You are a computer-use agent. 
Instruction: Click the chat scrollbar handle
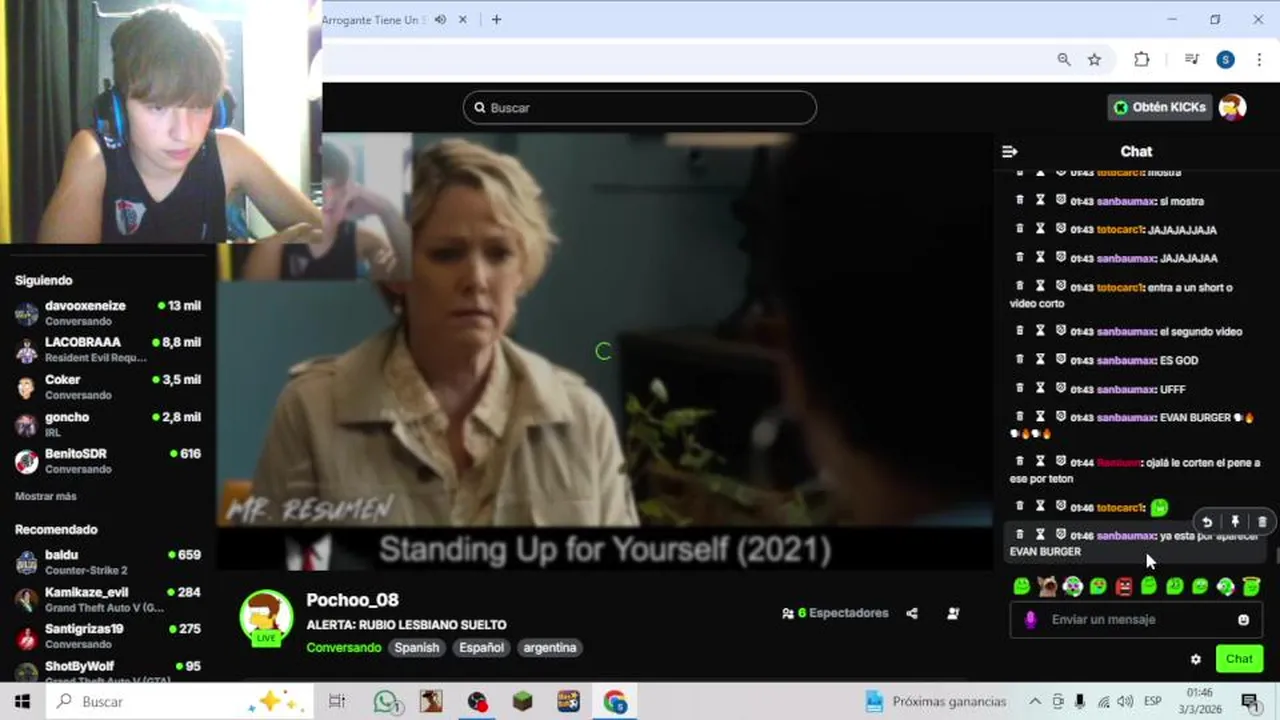click(1276, 555)
